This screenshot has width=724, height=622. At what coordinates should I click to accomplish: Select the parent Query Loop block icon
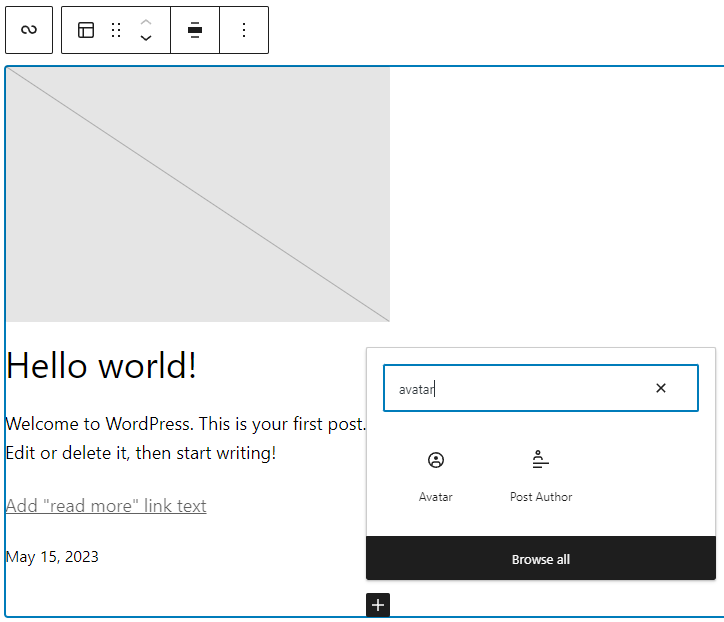(29, 30)
